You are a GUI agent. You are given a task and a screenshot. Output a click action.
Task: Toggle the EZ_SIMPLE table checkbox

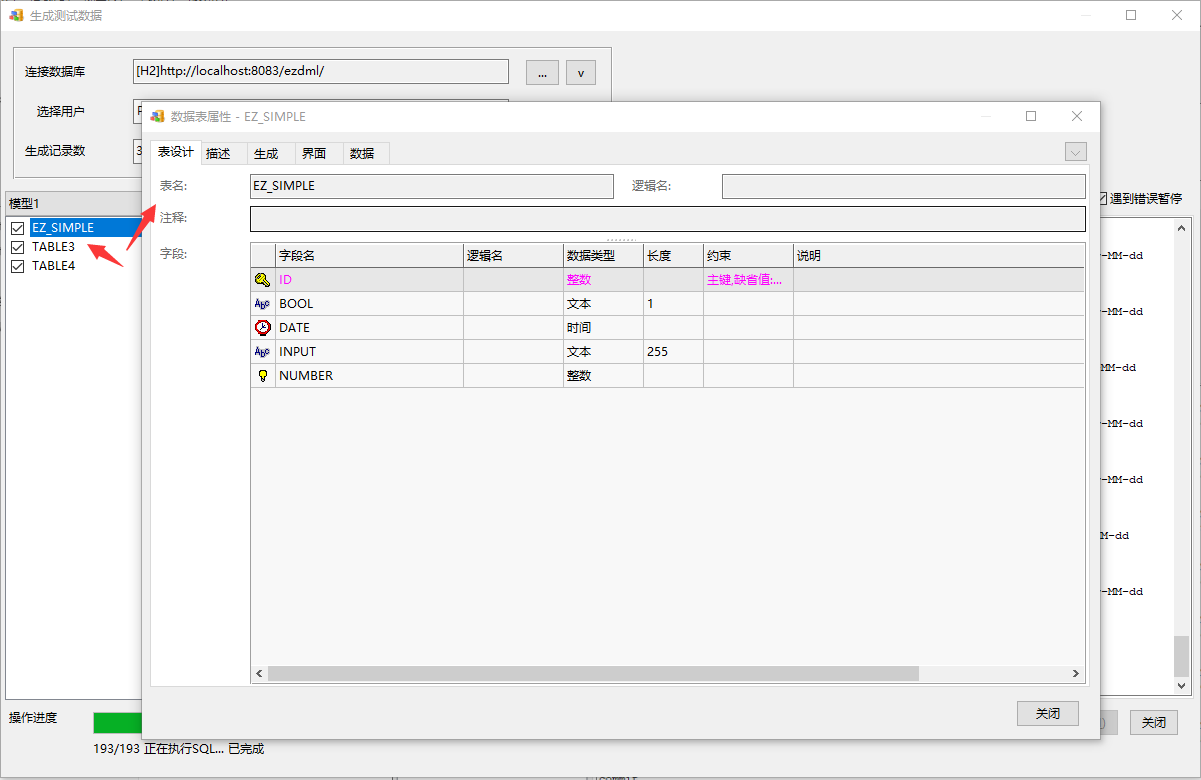coord(18,228)
